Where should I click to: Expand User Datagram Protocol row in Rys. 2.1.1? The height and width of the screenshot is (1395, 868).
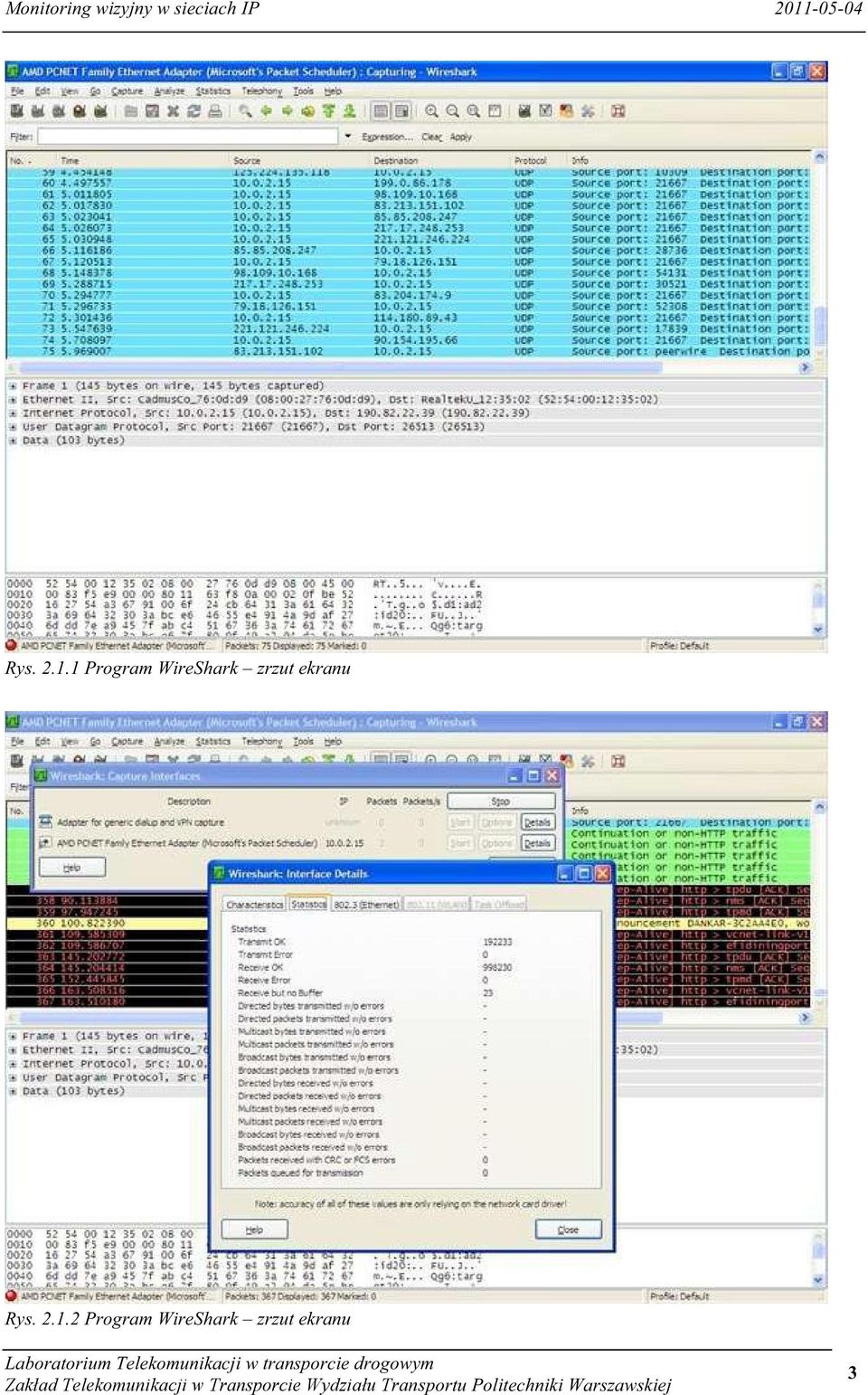13,427
